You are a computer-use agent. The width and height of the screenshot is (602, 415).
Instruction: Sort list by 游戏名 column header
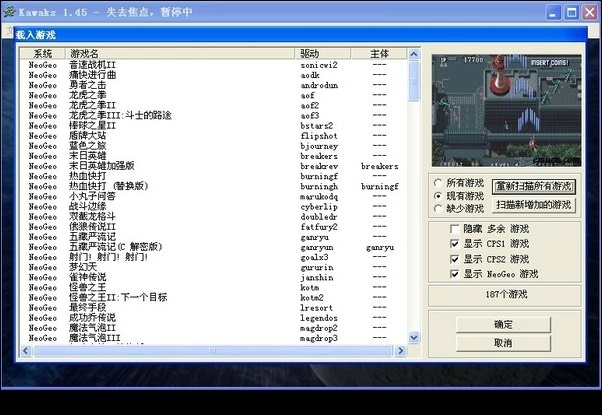[180, 53]
